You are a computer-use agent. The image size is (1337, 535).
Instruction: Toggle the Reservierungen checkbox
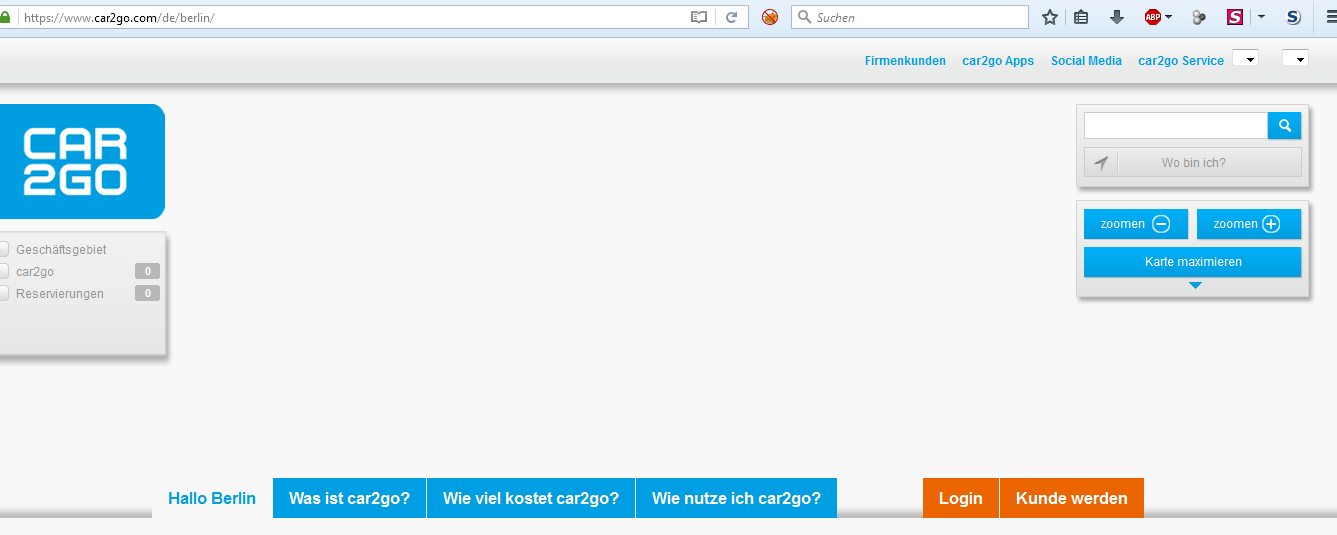pyautogui.click(x=4, y=293)
